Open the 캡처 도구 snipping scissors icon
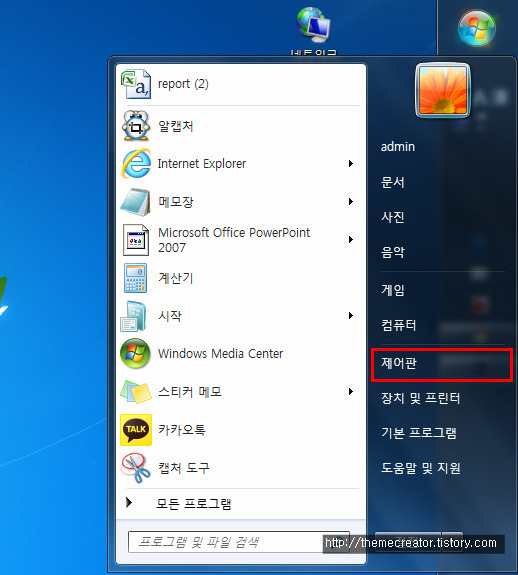 pyautogui.click(x=136, y=468)
